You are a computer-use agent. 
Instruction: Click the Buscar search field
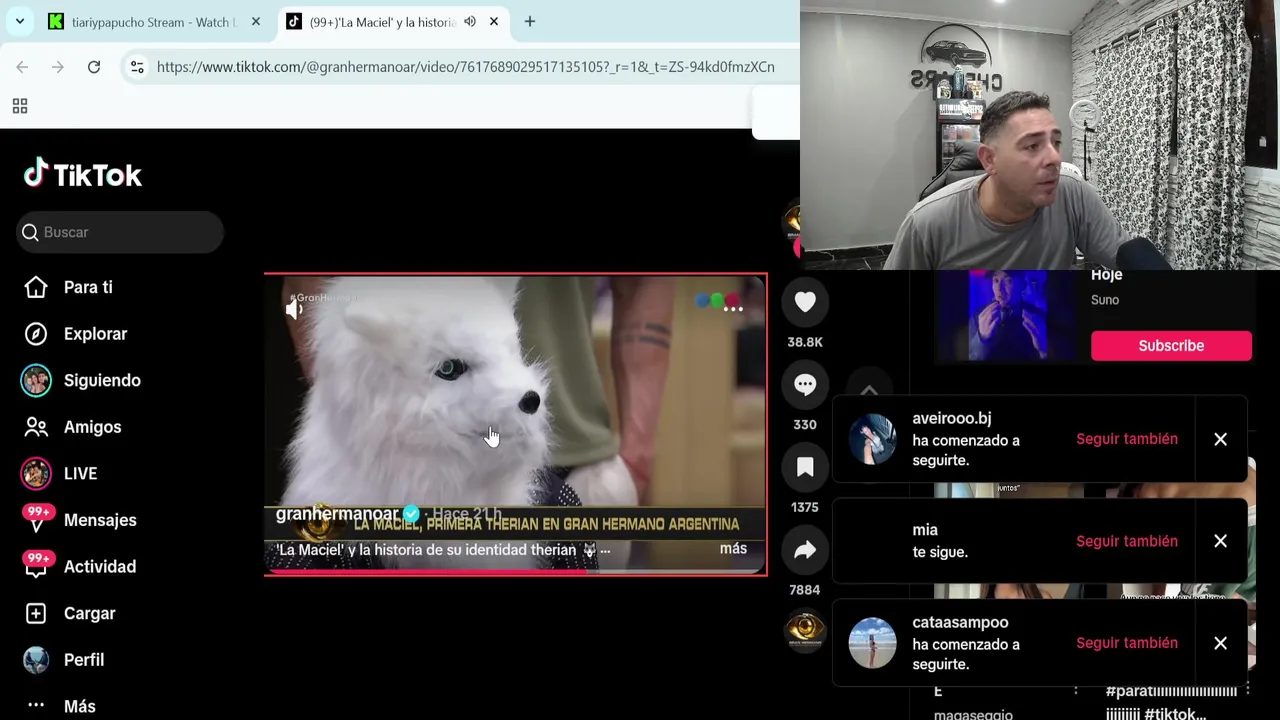[120, 232]
